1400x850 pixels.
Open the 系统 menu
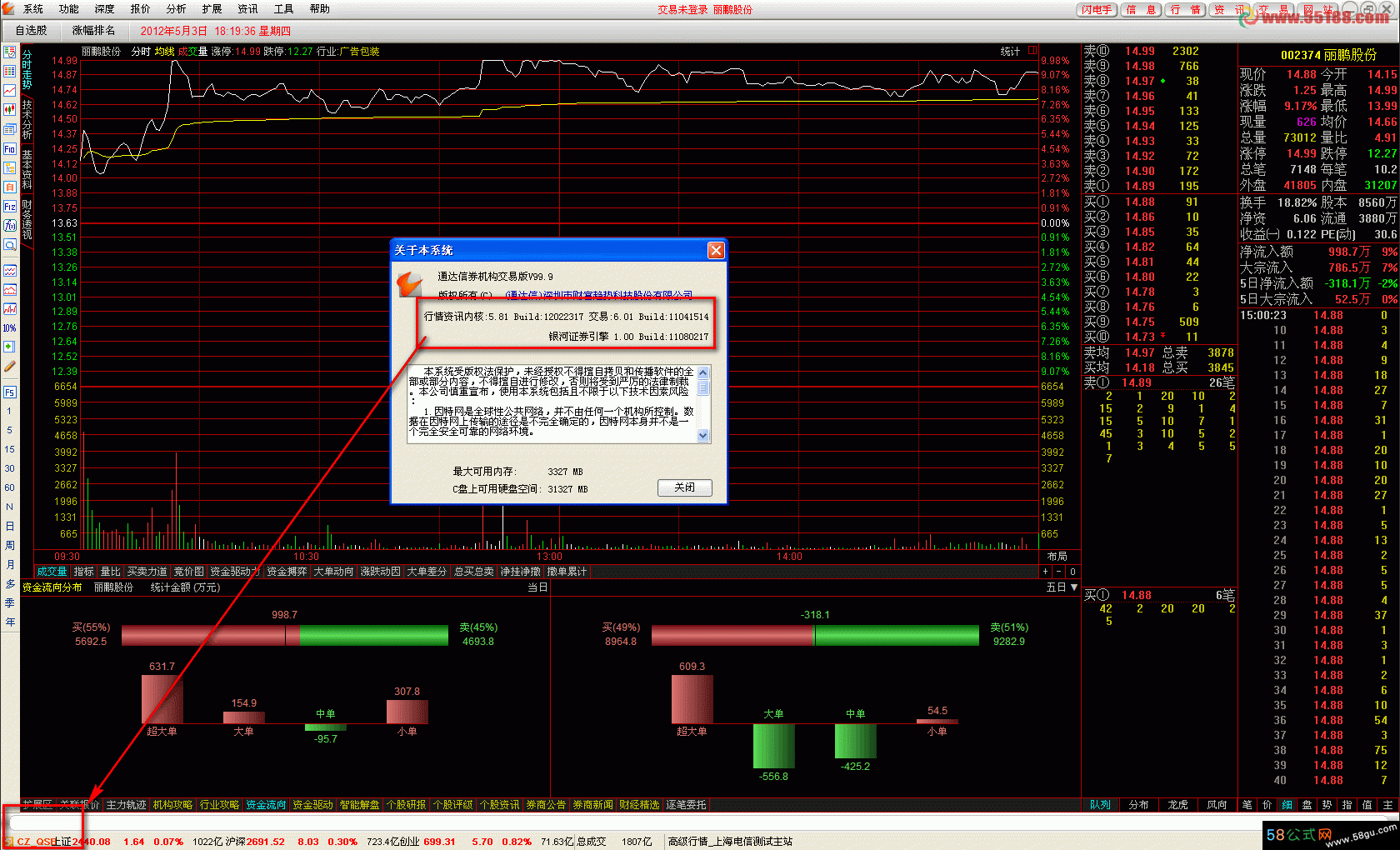pyautogui.click(x=33, y=9)
